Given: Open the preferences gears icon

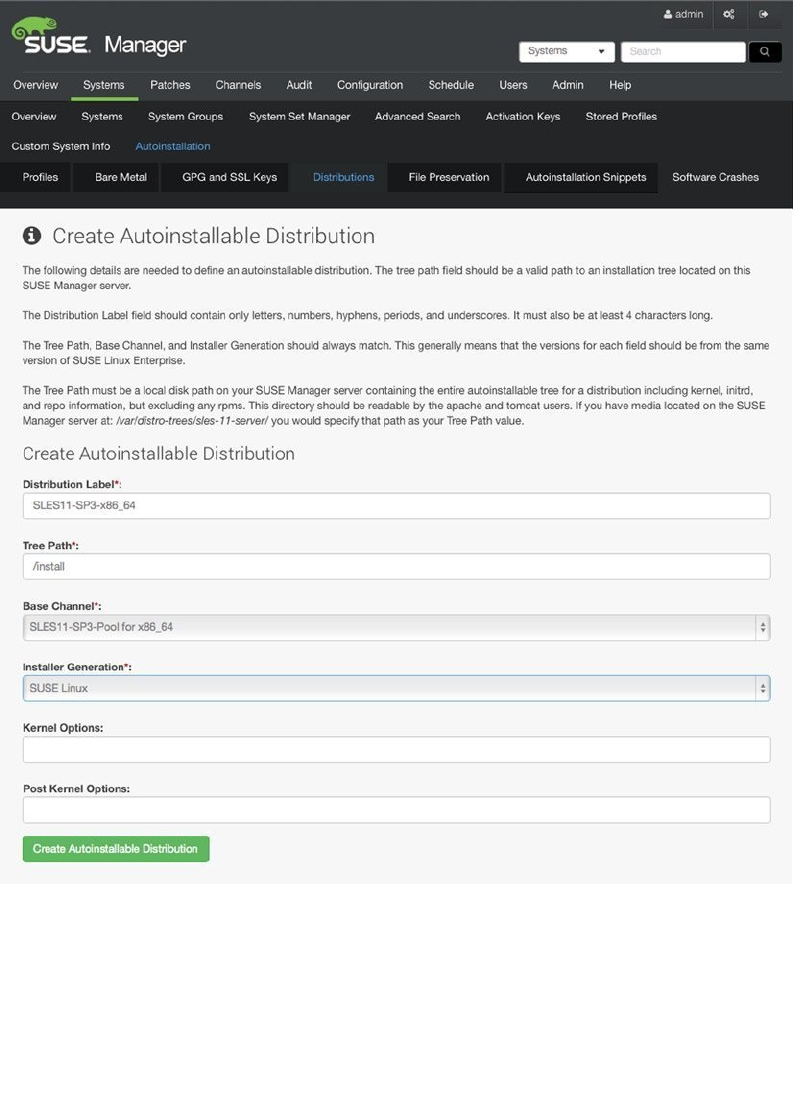Looking at the screenshot, I should point(729,15).
